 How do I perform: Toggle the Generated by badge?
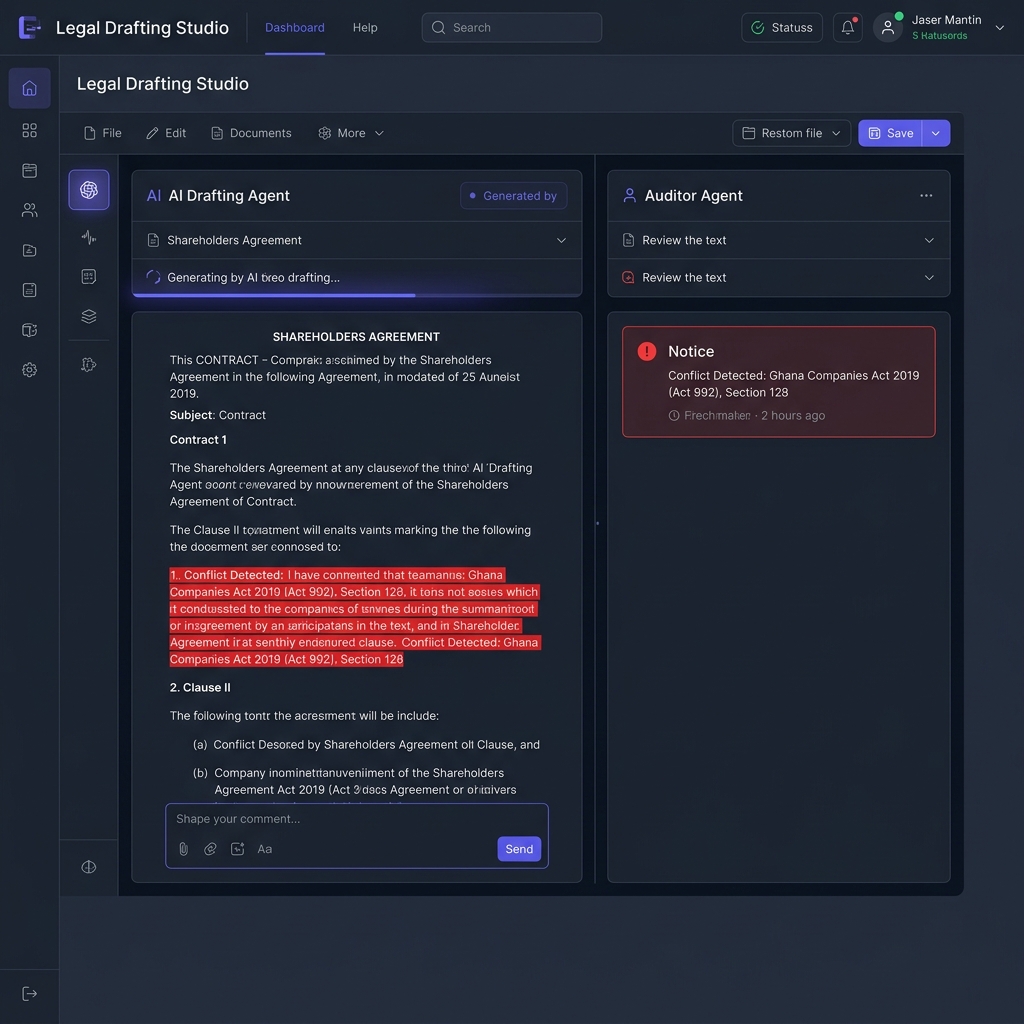pos(513,196)
